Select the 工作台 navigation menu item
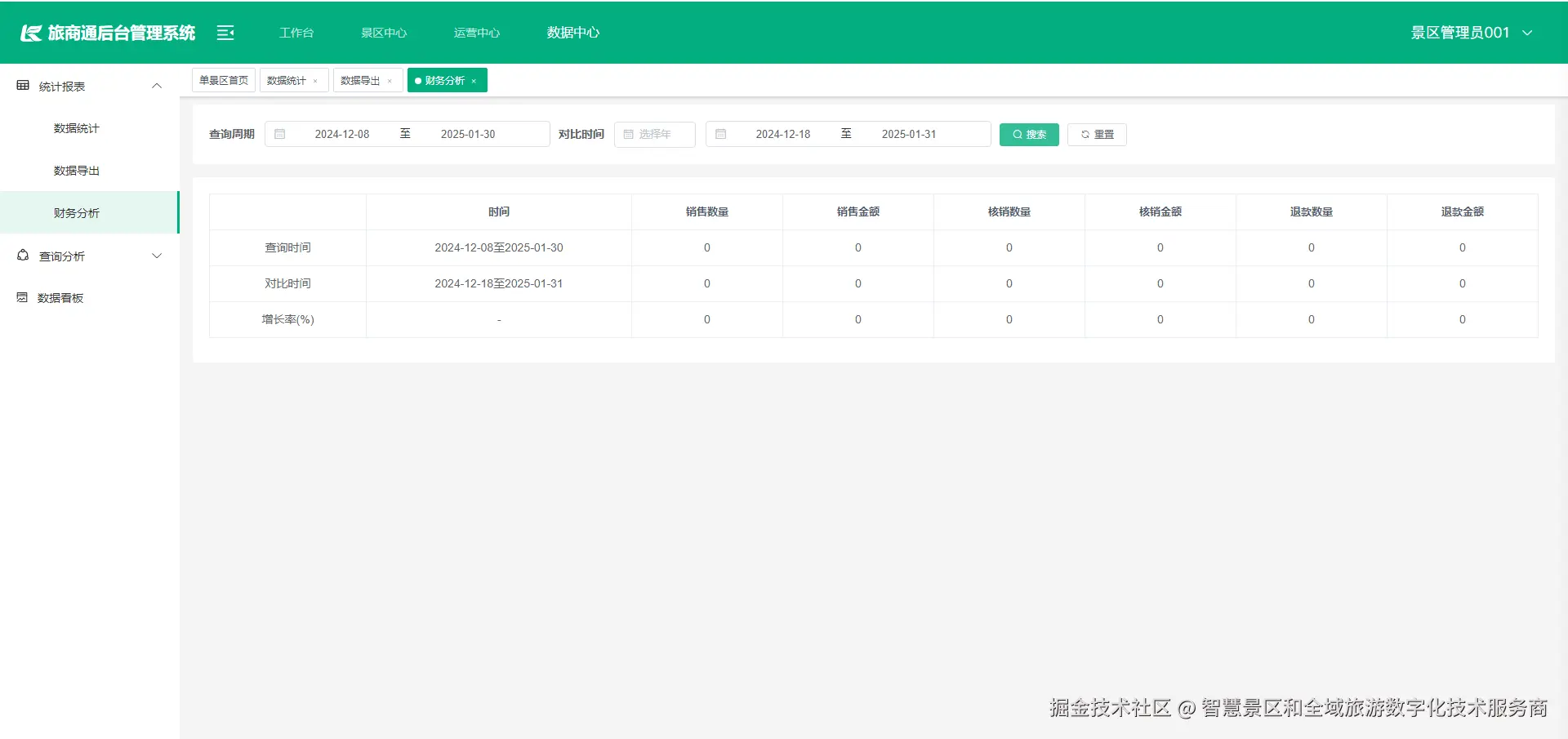Screen dimensions: 1568x739 tap(296, 33)
